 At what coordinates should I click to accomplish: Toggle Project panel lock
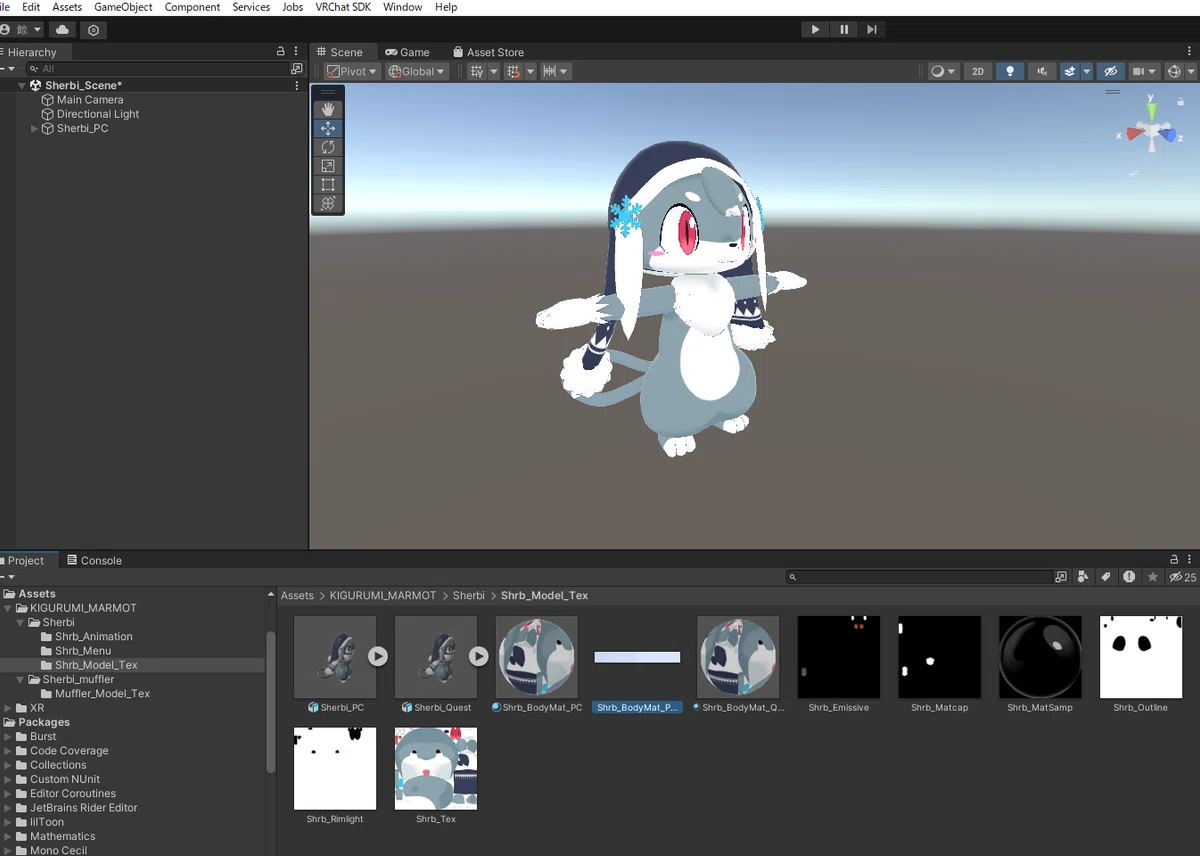(1175, 560)
